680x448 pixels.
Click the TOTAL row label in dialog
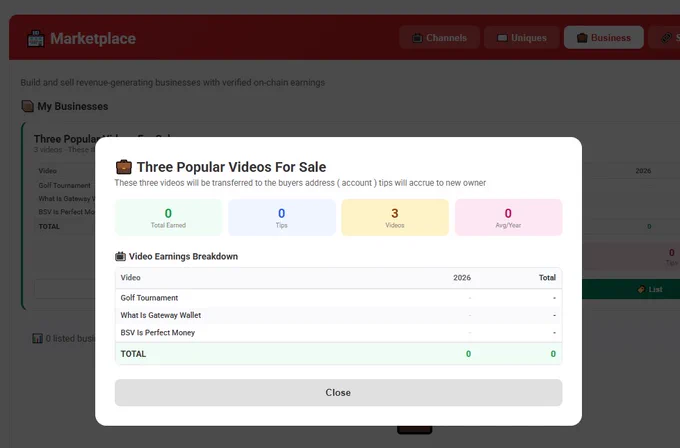133,354
